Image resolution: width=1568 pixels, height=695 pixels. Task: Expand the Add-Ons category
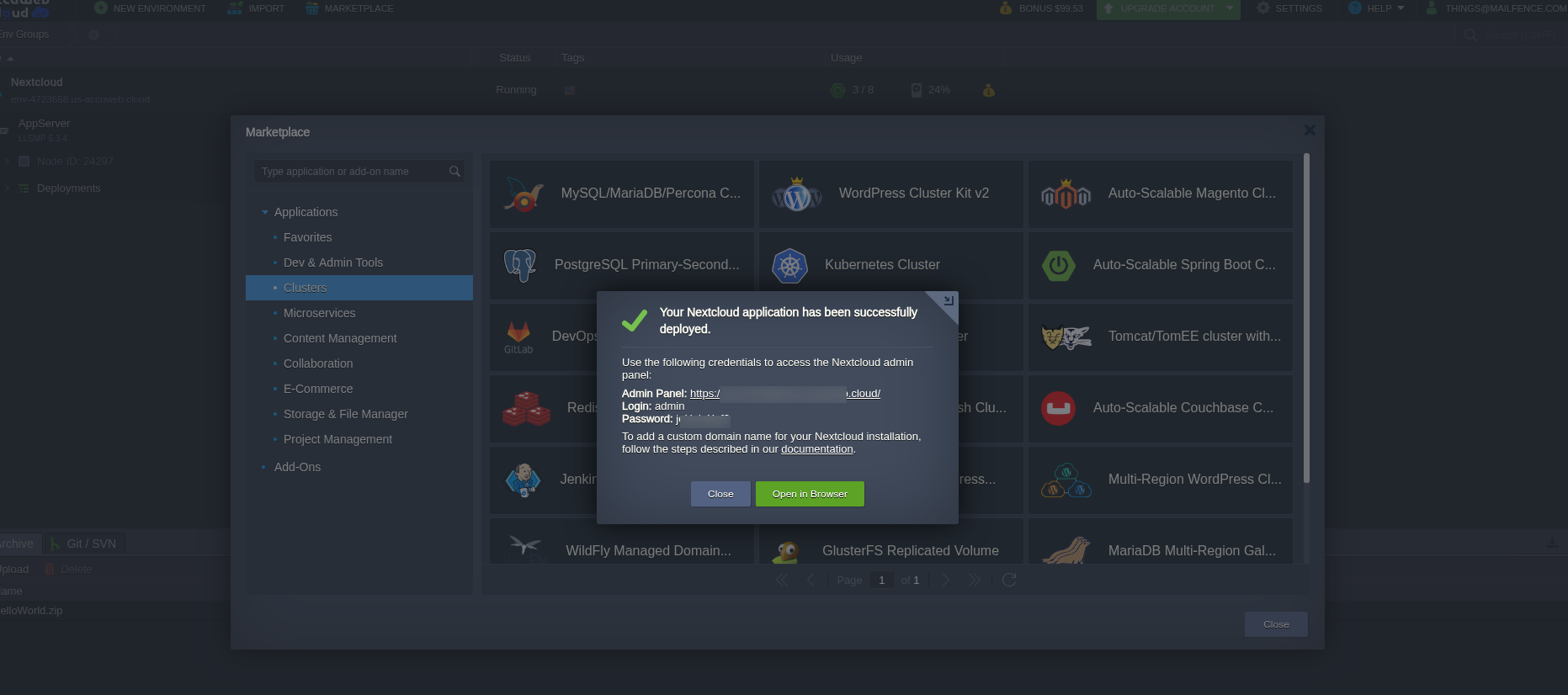pyautogui.click(x=264, y=468)
